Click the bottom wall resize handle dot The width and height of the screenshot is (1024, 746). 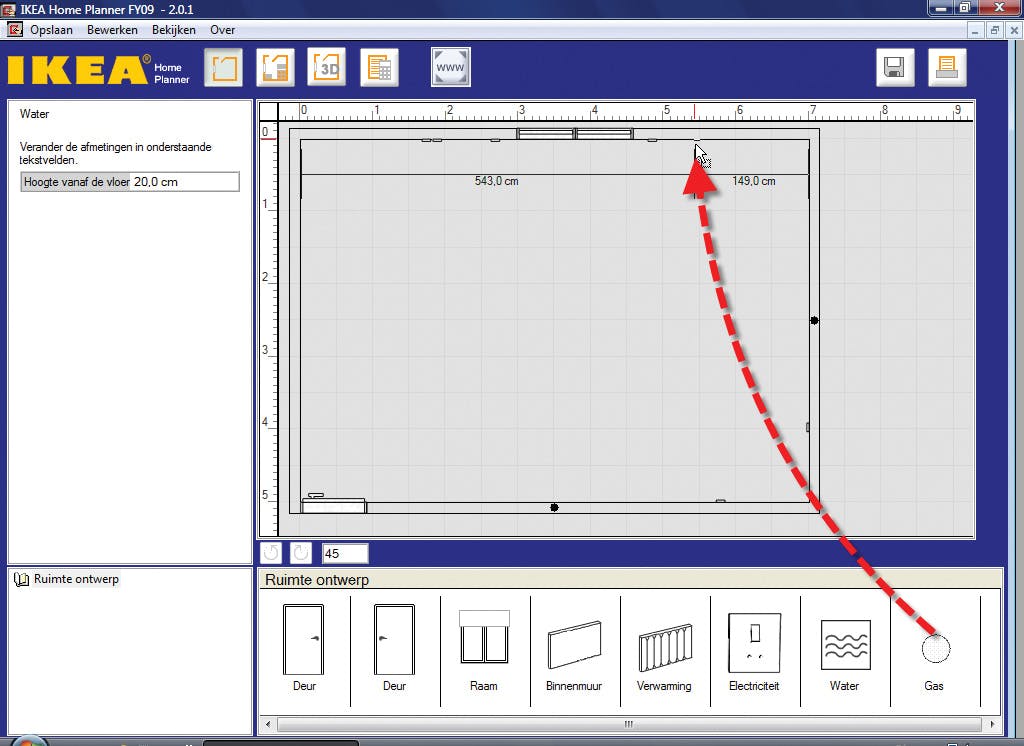[554, 508]
